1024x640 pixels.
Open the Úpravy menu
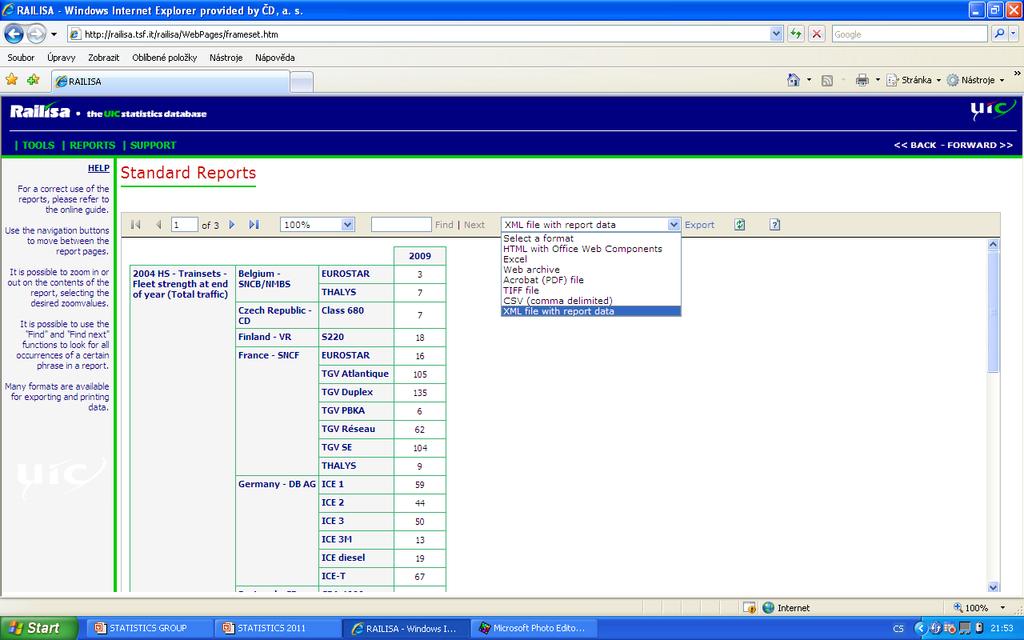click(x=61, y=57)
